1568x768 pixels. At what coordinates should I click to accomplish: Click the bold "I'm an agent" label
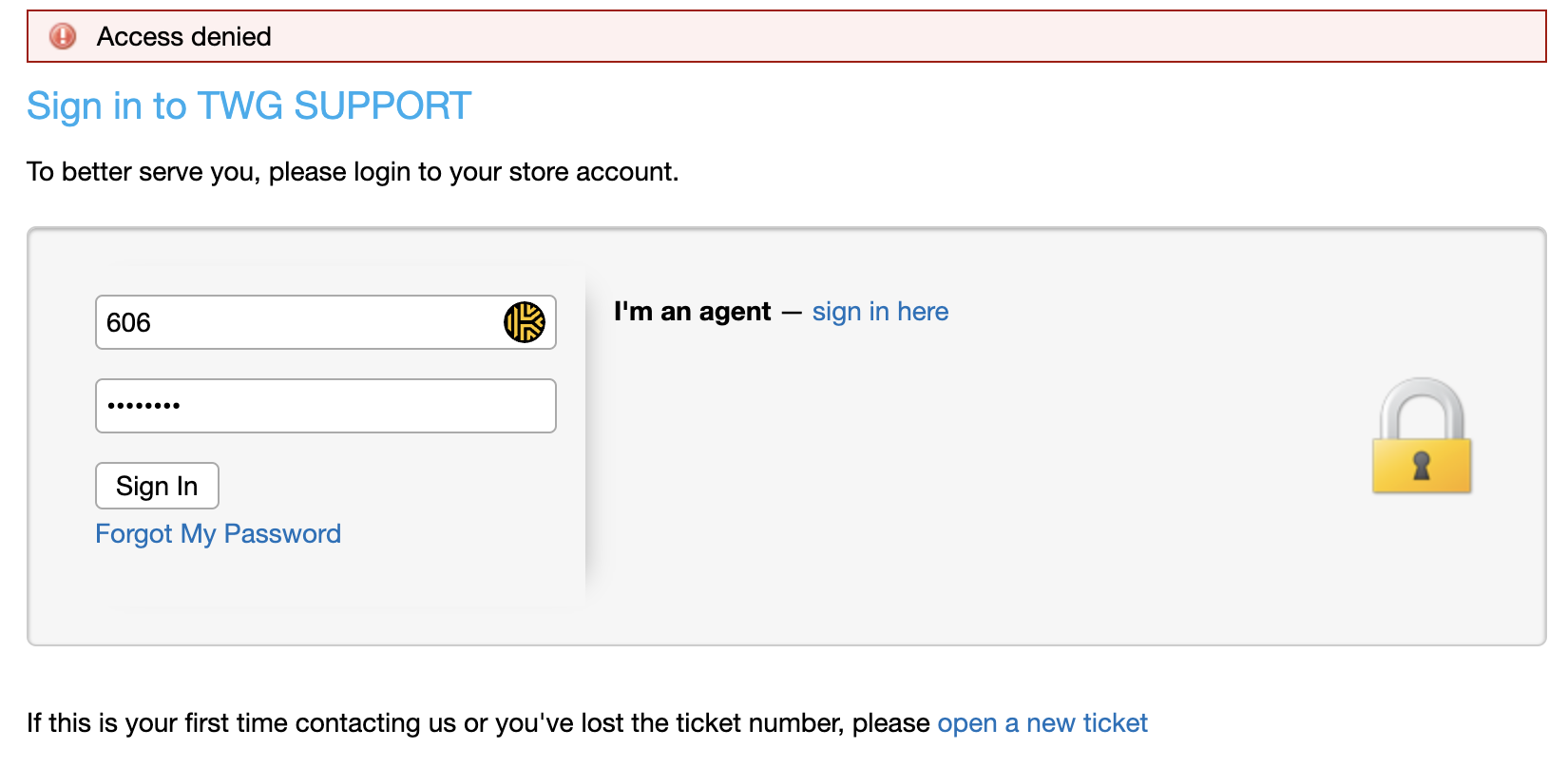tap(692, 312)
